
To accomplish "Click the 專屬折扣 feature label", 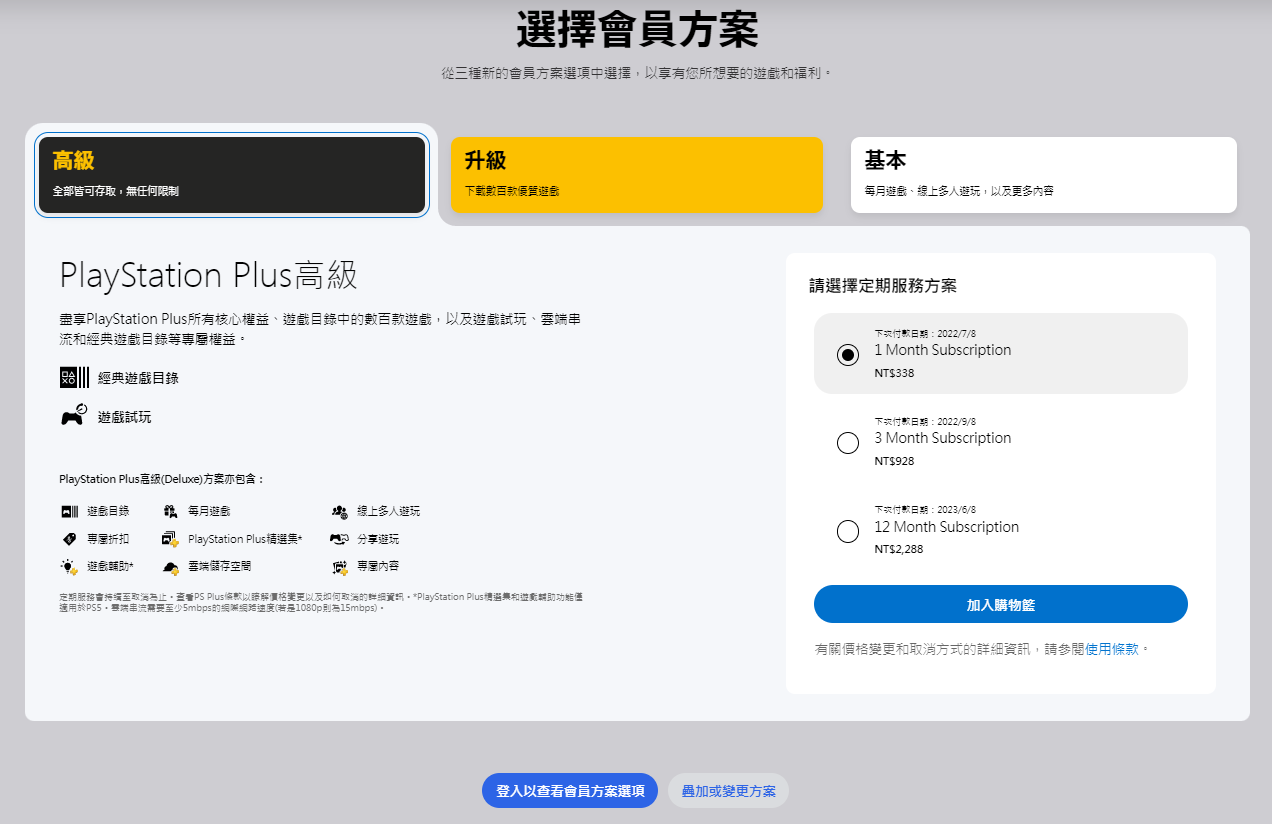I will coord(108,539).
